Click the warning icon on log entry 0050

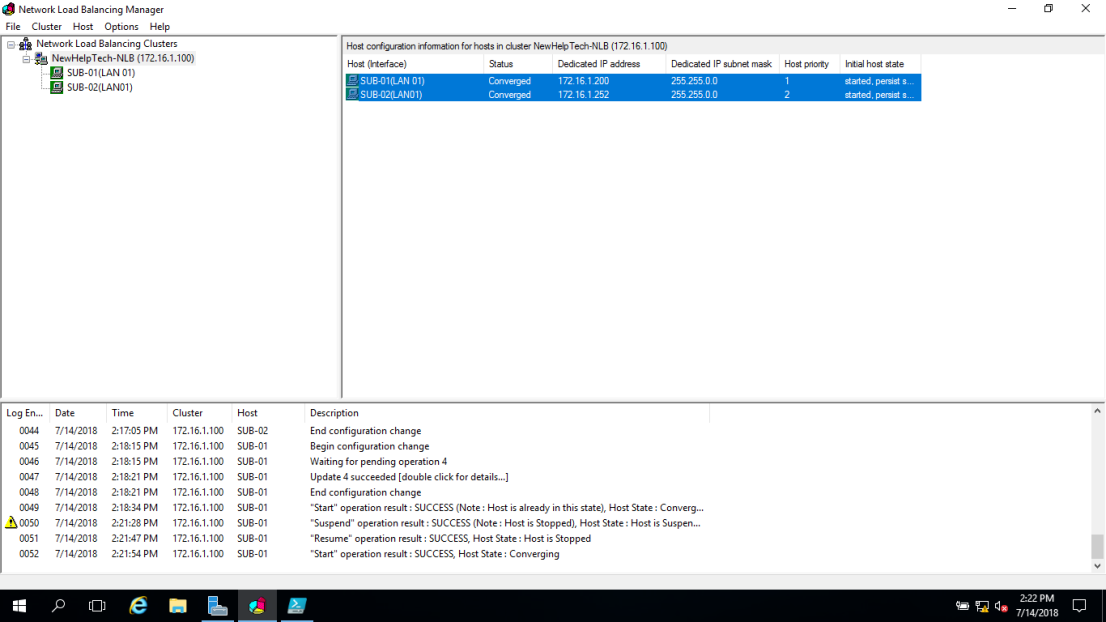[11, 523]
